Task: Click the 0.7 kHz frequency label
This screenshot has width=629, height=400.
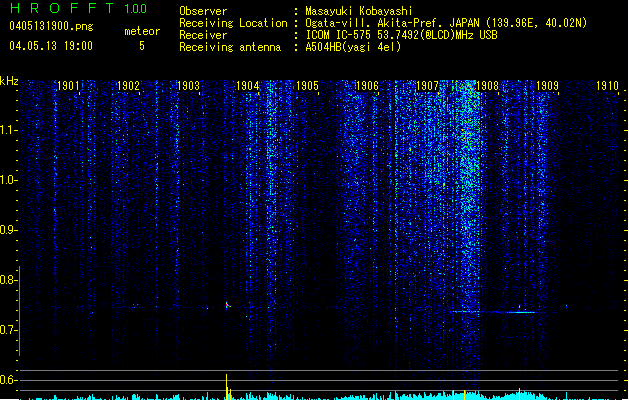Action: click(x=8, y=330)
